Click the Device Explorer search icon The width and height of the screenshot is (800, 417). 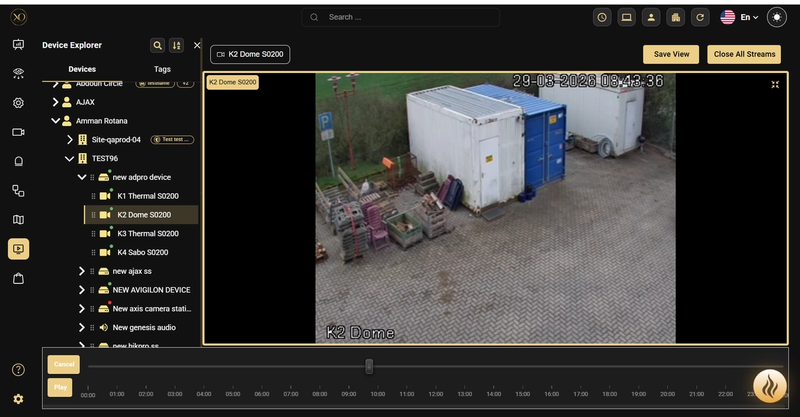coord(158,45)
